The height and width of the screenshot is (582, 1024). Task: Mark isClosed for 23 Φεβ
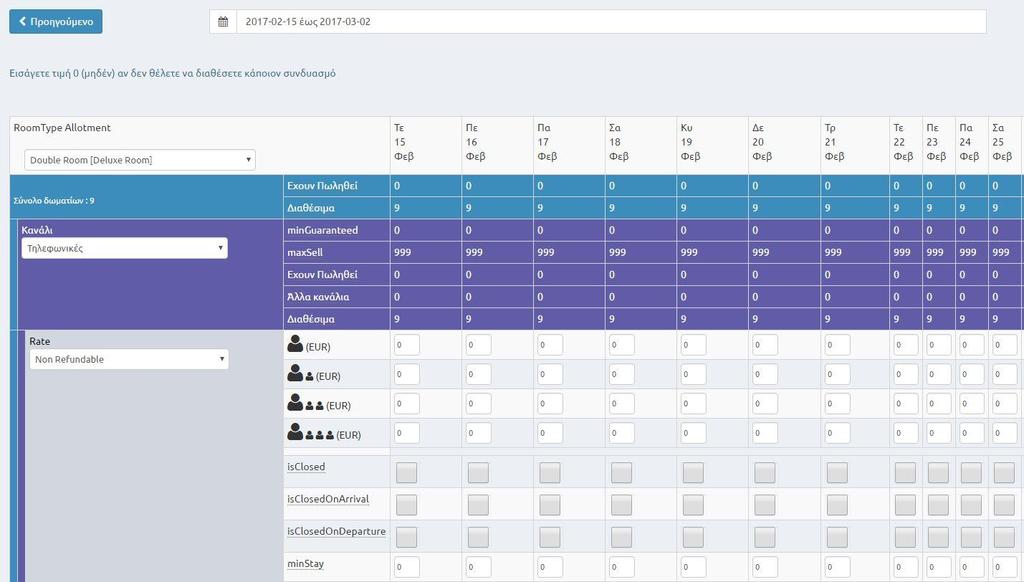tap(938, 472)
